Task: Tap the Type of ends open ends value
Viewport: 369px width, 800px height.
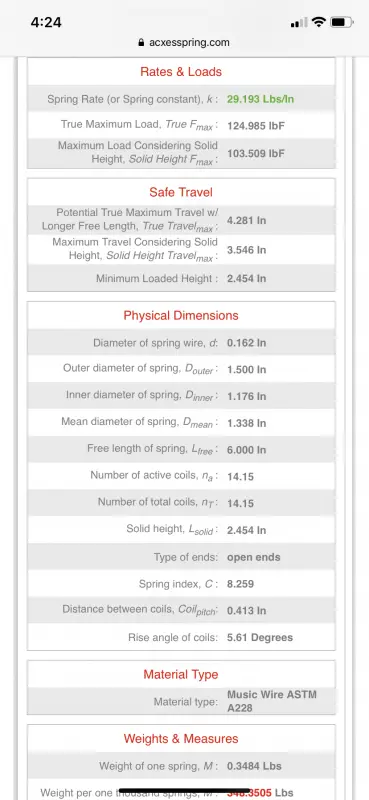Action: (x=254, y=557)
